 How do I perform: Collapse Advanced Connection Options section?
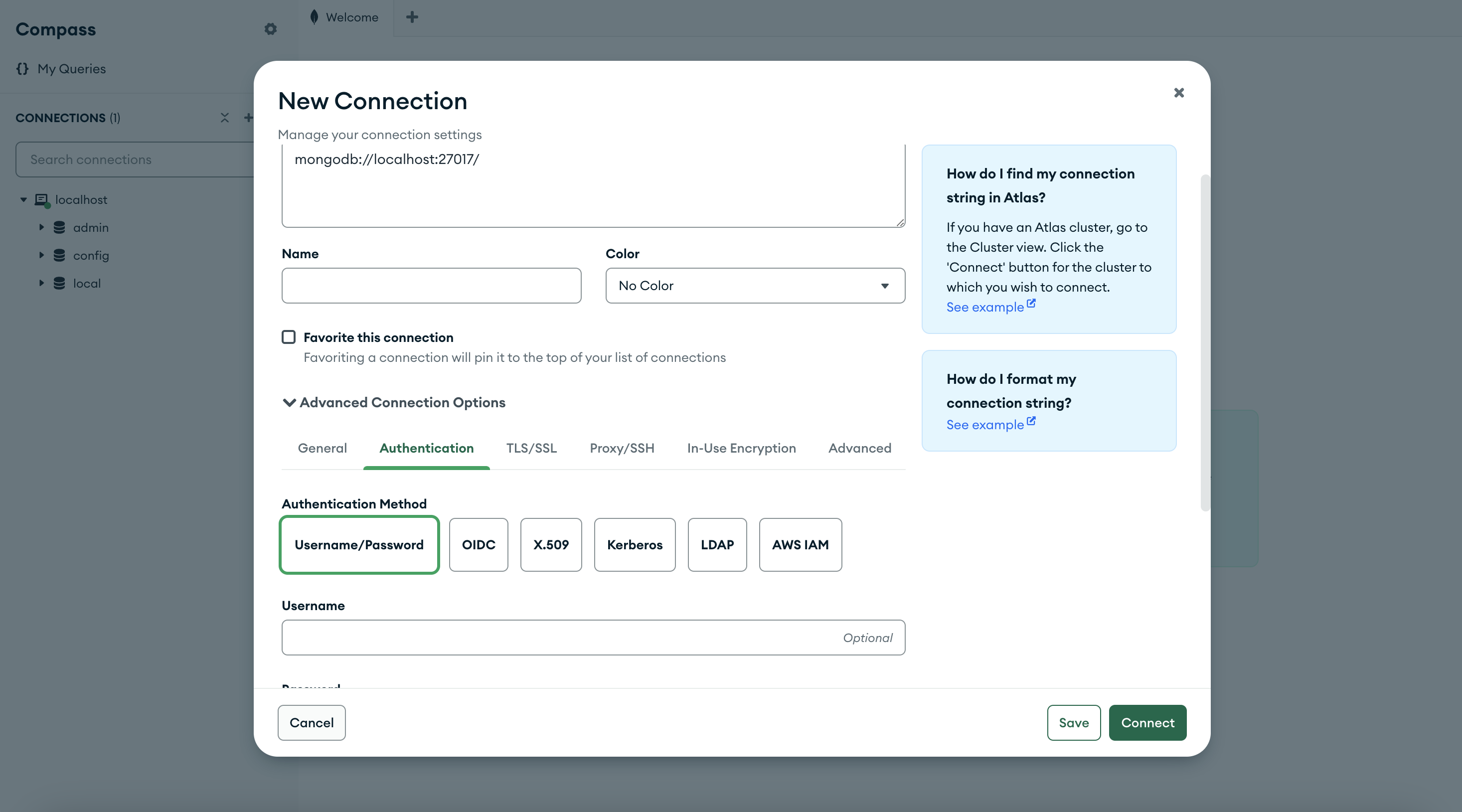tap(394, 402)
